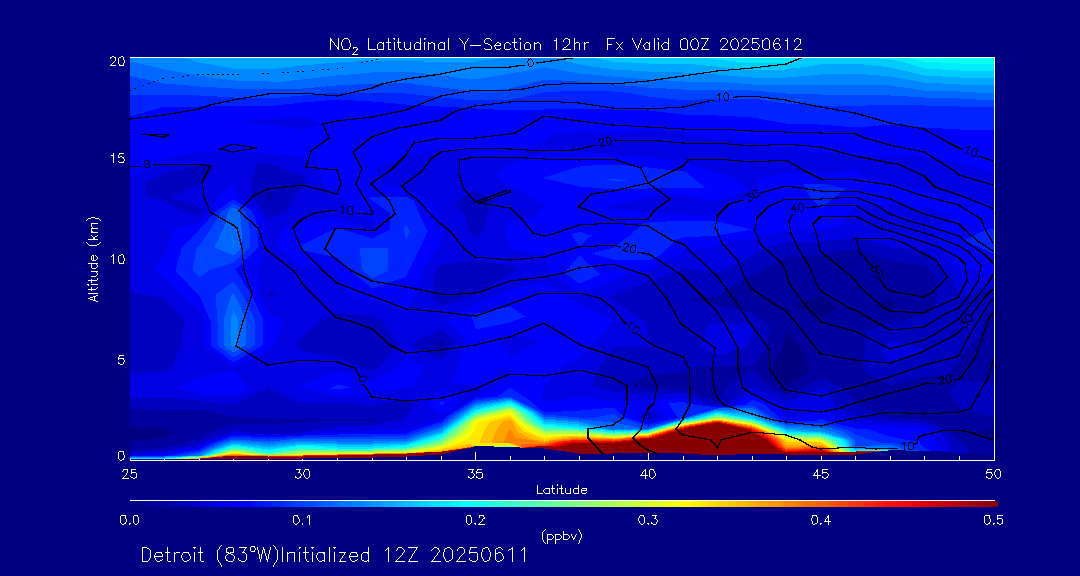Image resolution: width=1080 pixels, height=576 pixels.
Task: Click the latitude axis tick label 45
Action: 821,474
